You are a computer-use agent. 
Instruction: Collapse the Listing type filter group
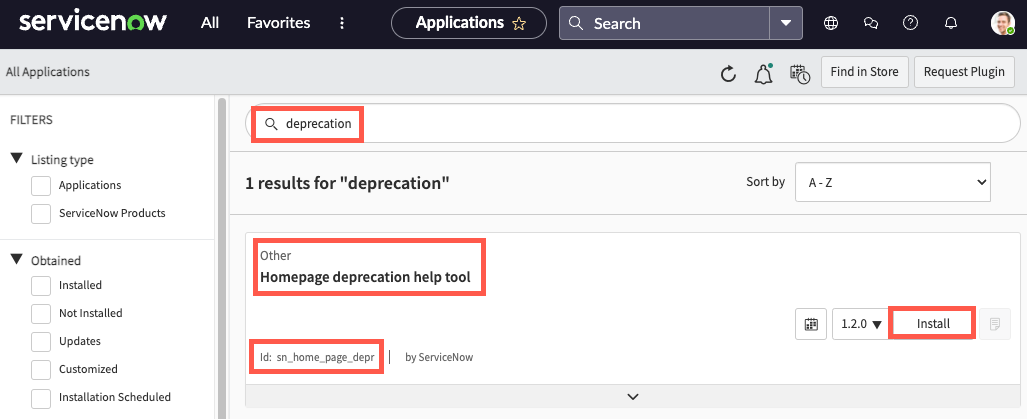click(x=17, y=159)
